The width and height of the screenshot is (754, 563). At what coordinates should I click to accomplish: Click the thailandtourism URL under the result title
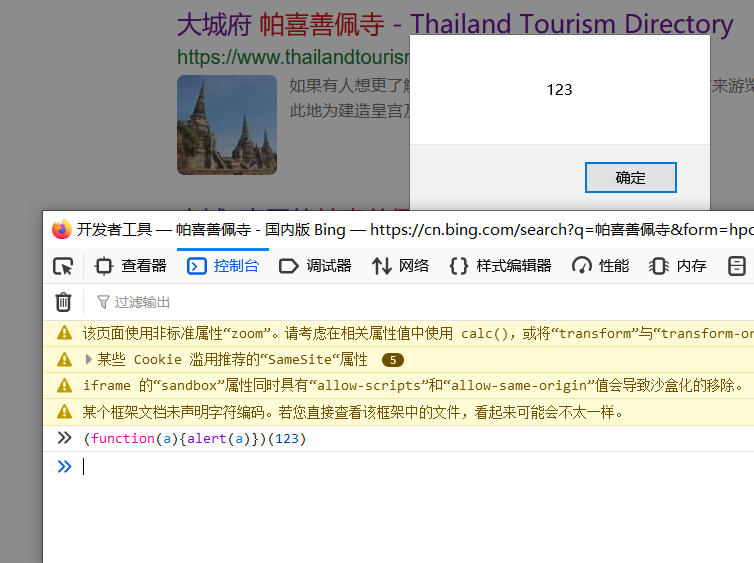point(293,57)
